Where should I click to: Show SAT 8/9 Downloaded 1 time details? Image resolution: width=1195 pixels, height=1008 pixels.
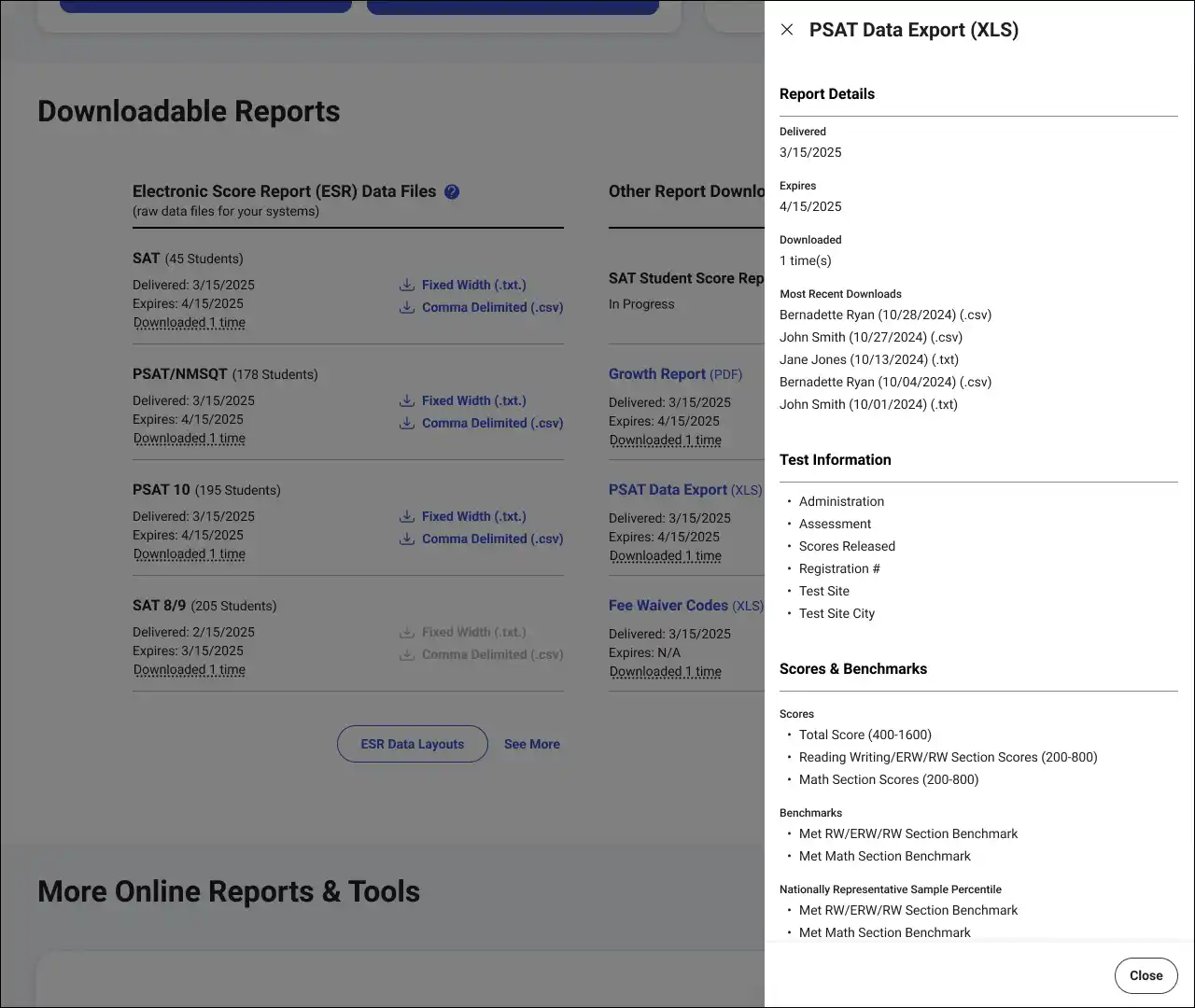click(190, 670)
